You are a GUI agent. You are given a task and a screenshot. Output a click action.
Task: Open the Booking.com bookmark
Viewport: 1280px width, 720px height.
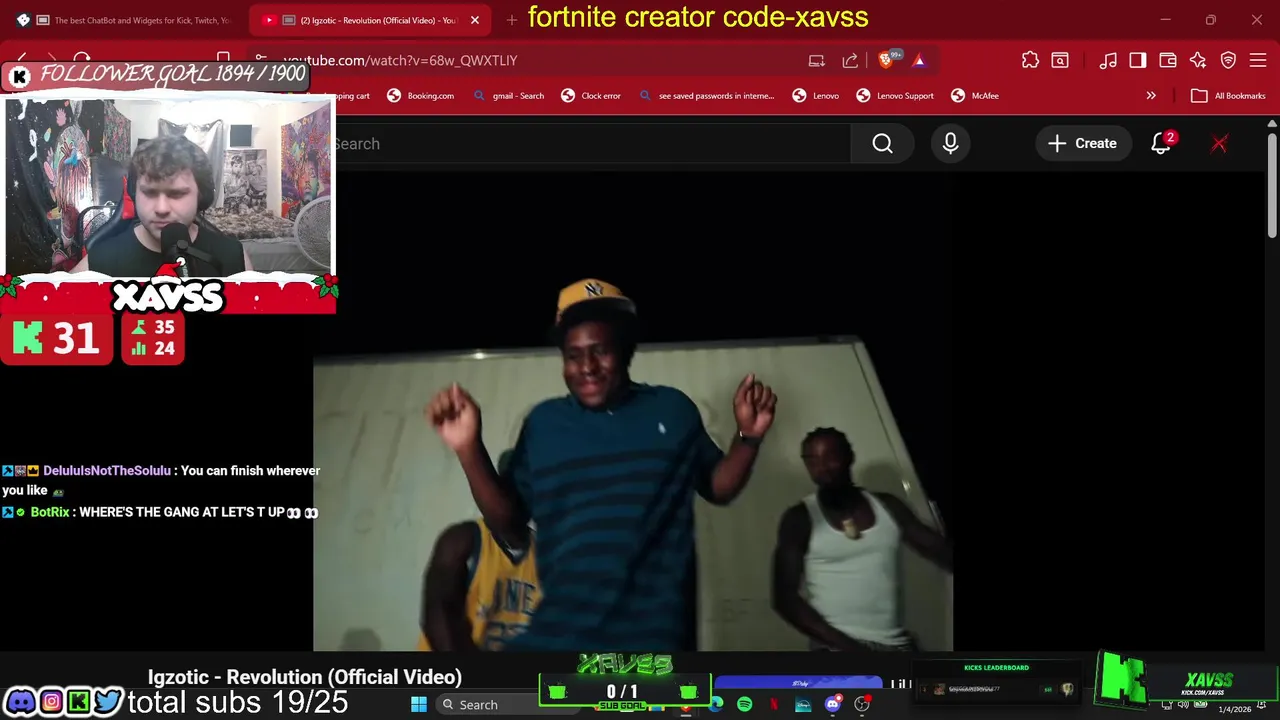click(421, 96)
